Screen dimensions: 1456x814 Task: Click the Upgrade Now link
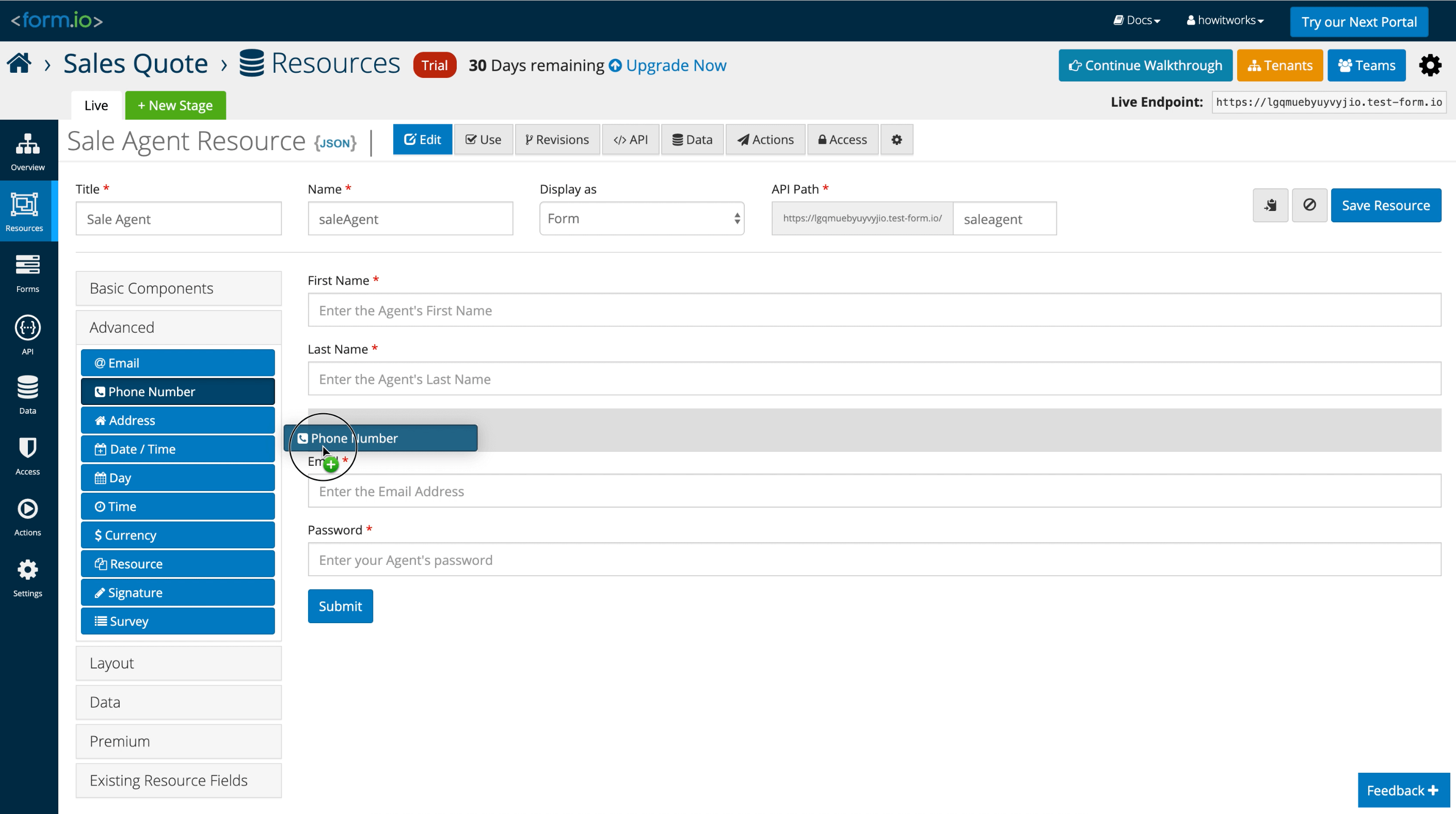[x=668, y=66]
